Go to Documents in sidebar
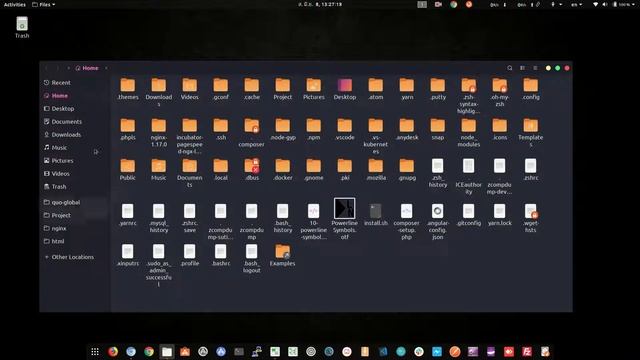Screen dimensions: 640x360 point(75,122)
